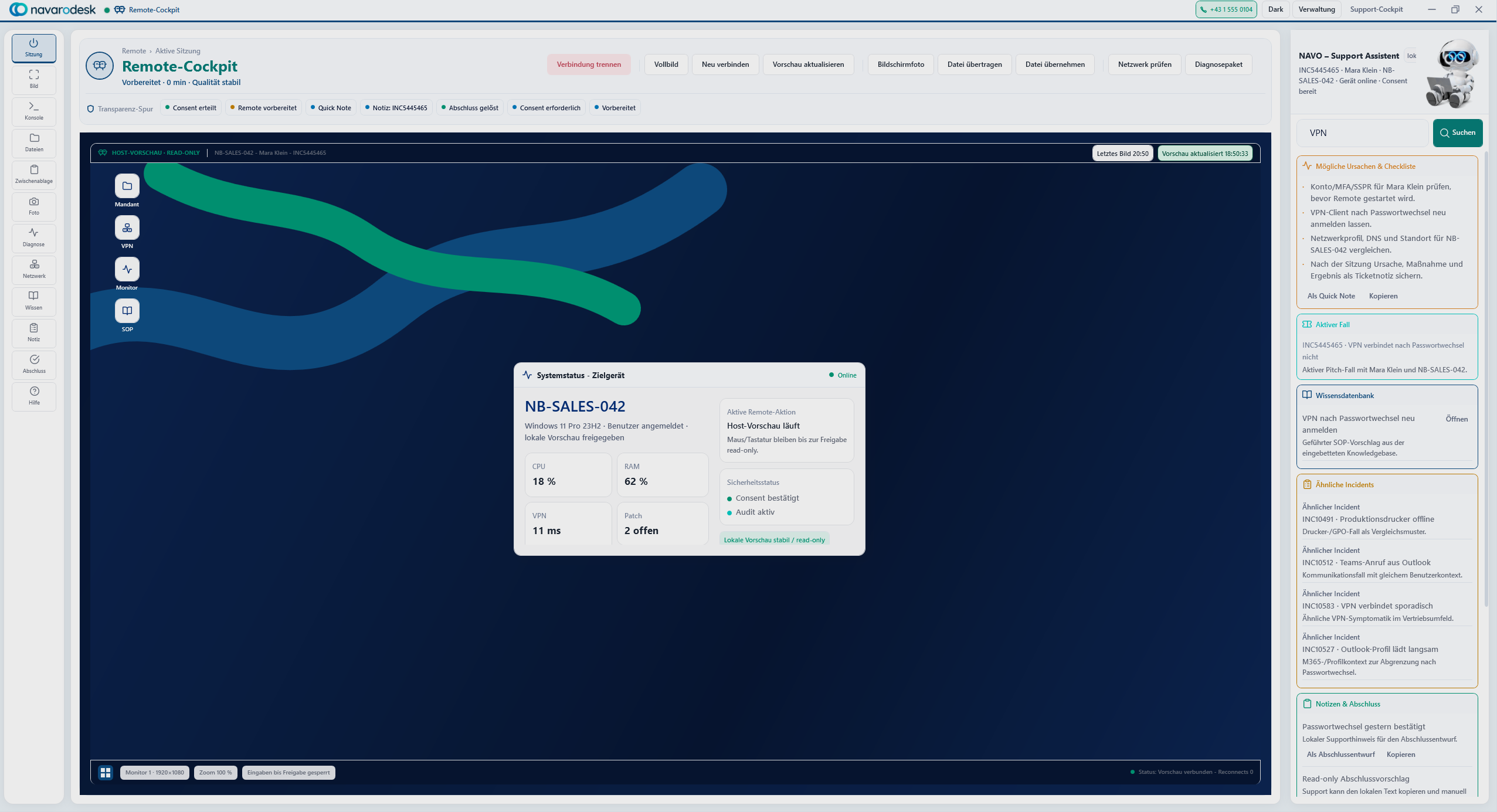
Task: Click Als Abschlussentwurf link
Action: coord(1340,755)
